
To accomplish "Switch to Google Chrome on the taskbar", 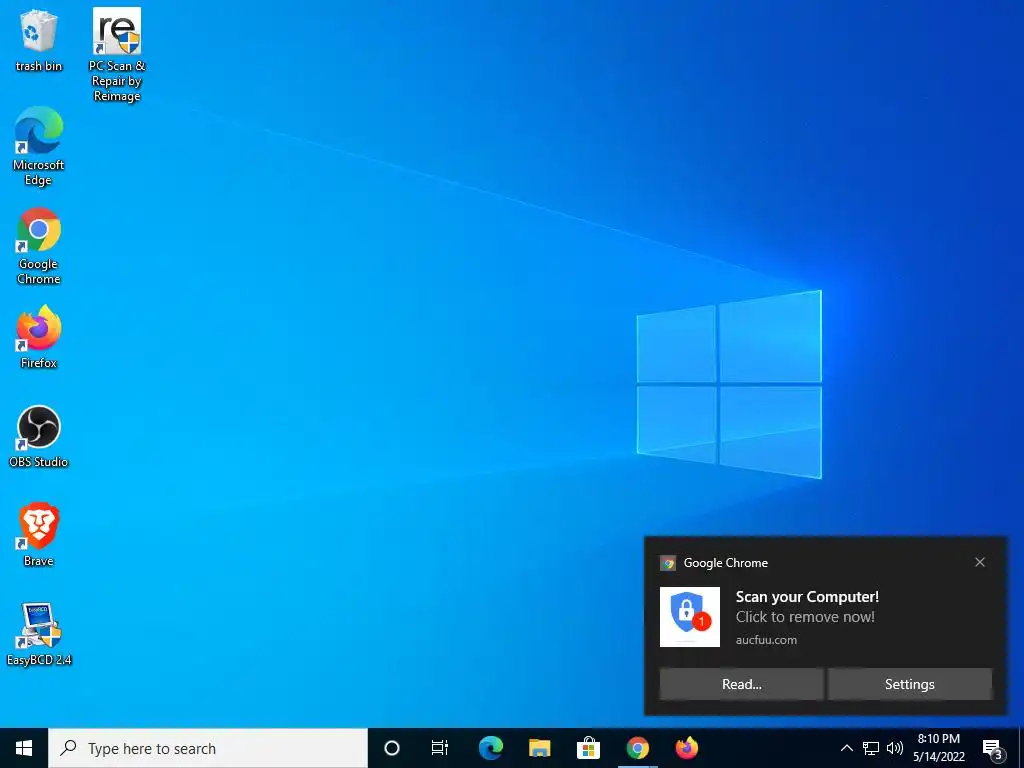I will click(x=637, y=748).
